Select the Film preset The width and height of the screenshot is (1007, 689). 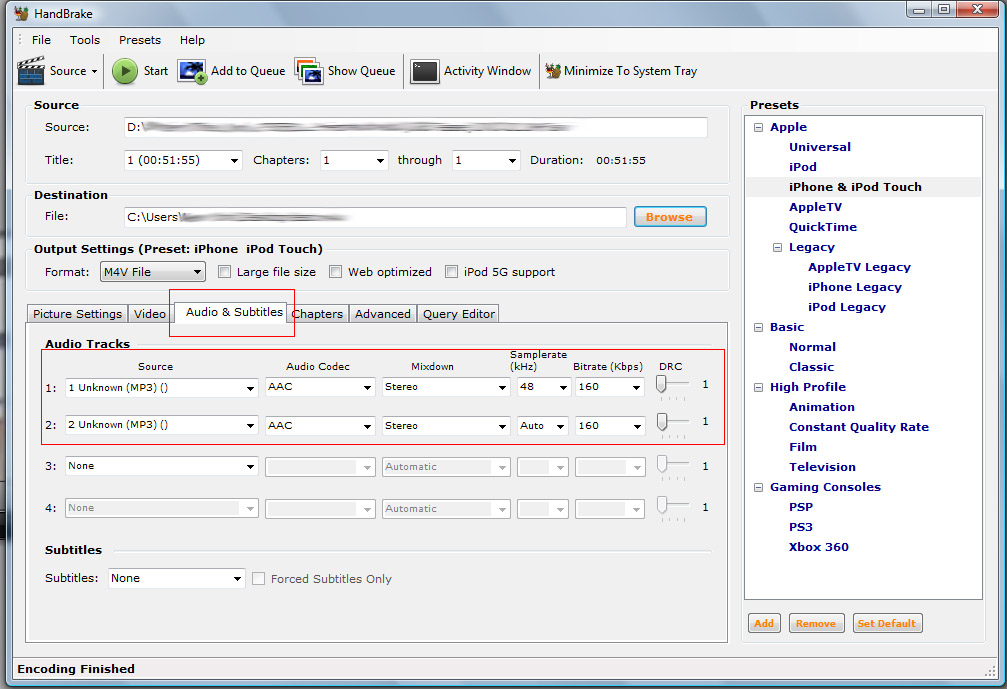pos(803,447)
